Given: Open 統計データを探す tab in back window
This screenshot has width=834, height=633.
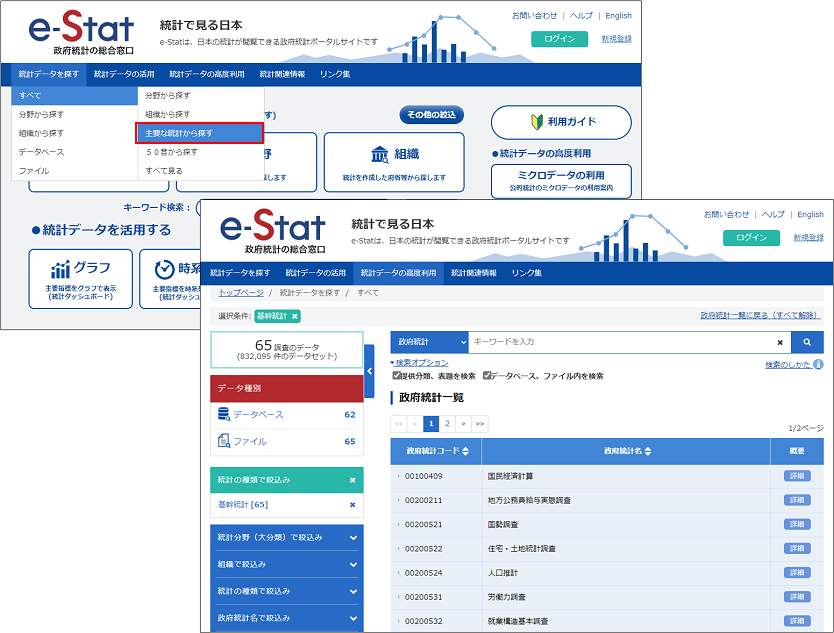Looking at the screenshot, I should click(48, 74).
